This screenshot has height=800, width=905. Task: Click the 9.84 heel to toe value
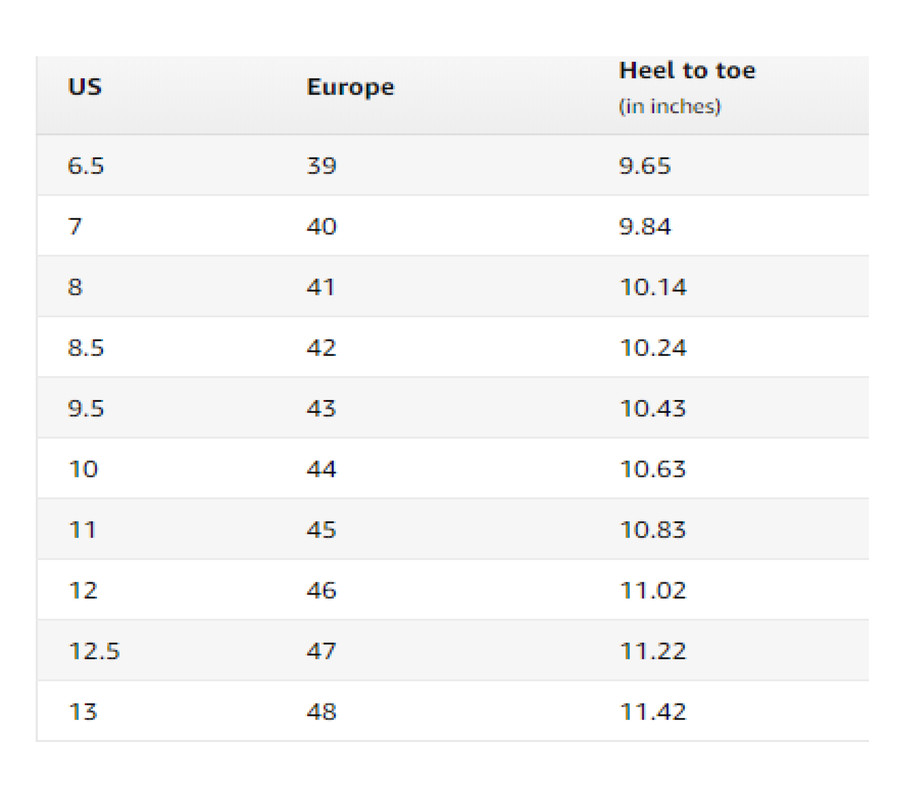coord(645,227)
